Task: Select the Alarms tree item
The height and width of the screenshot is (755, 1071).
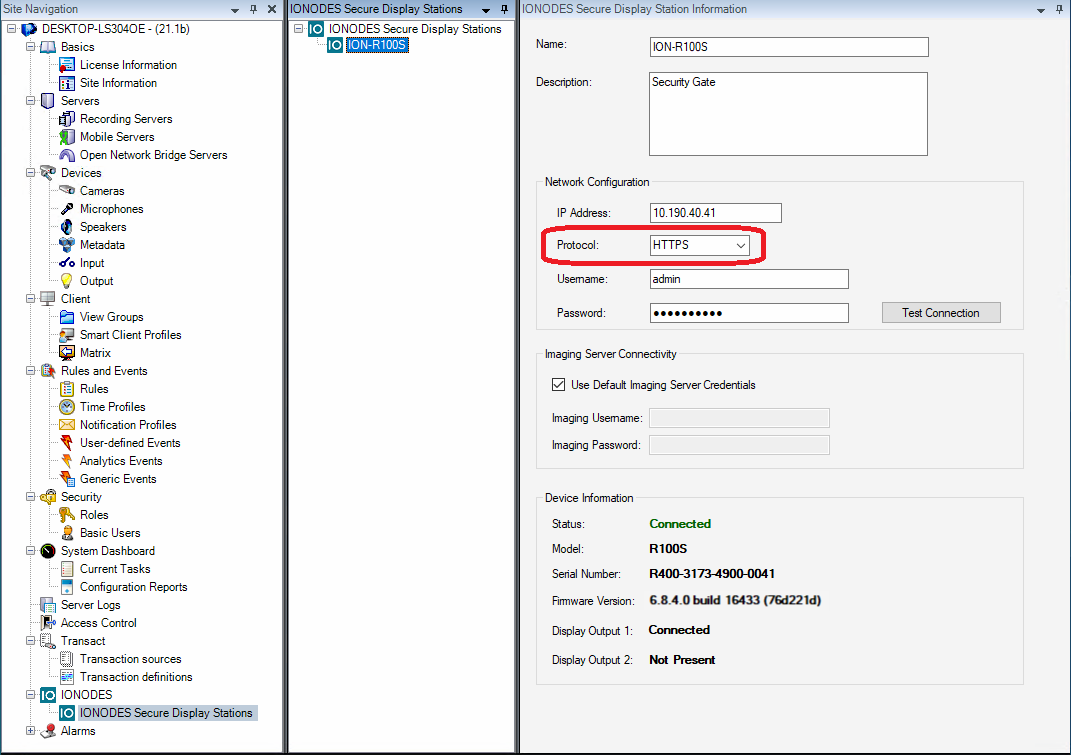Action: (78, 730)
